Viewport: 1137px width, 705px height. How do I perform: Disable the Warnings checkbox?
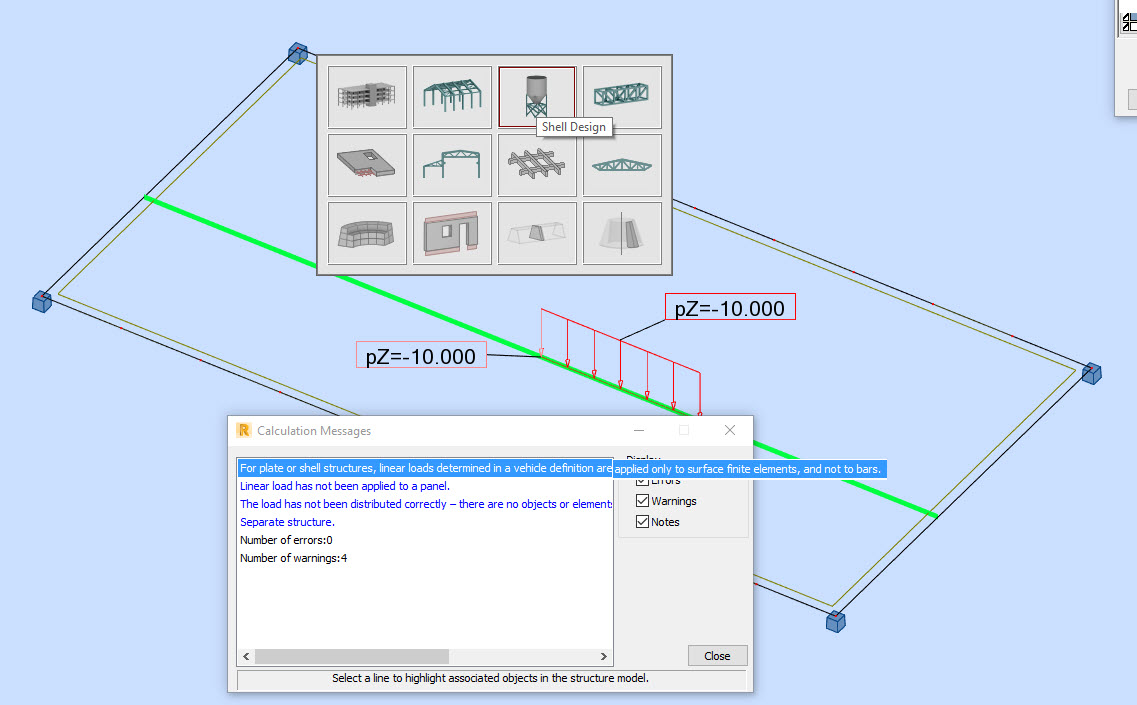point(643,500)
